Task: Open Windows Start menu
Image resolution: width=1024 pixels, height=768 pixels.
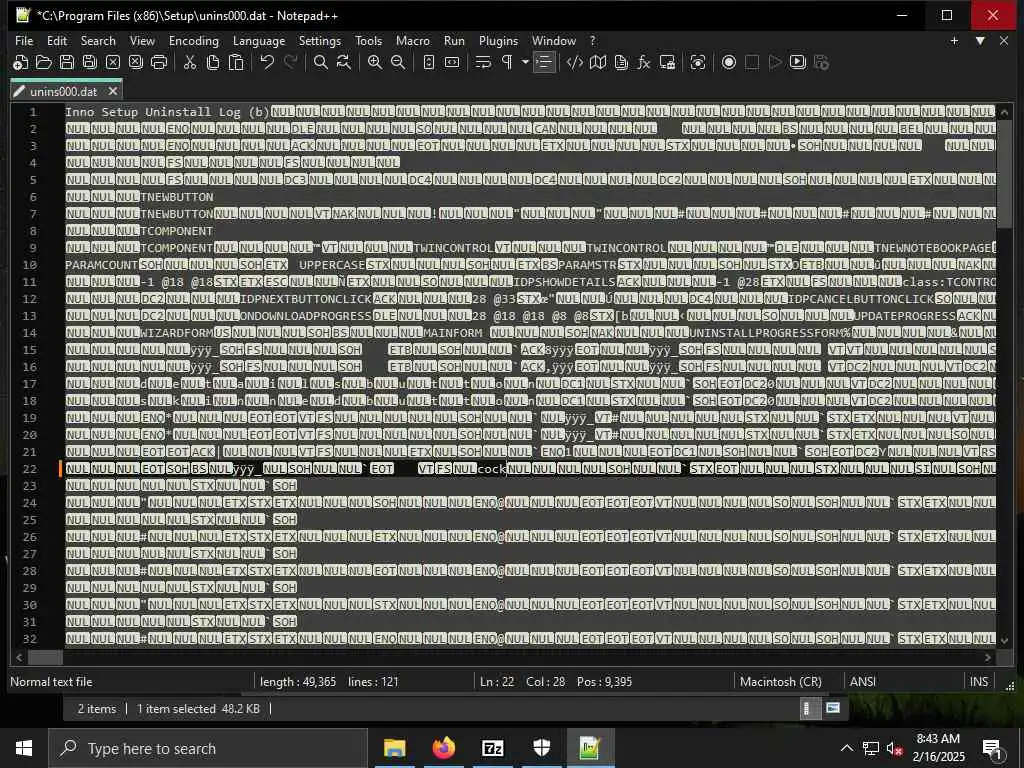Action: pos(24,748)
